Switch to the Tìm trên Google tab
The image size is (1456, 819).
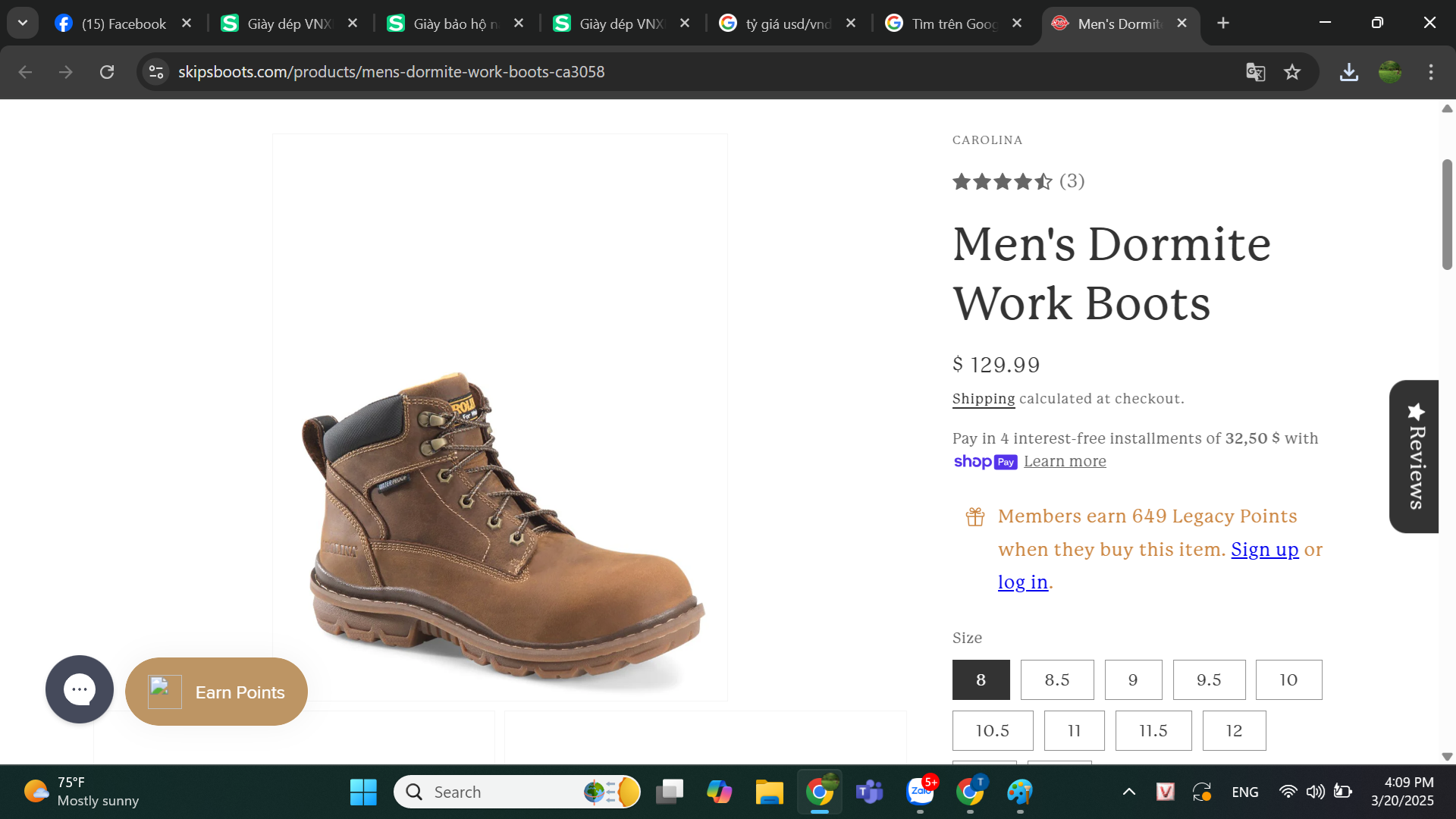(x=941, y=24)
